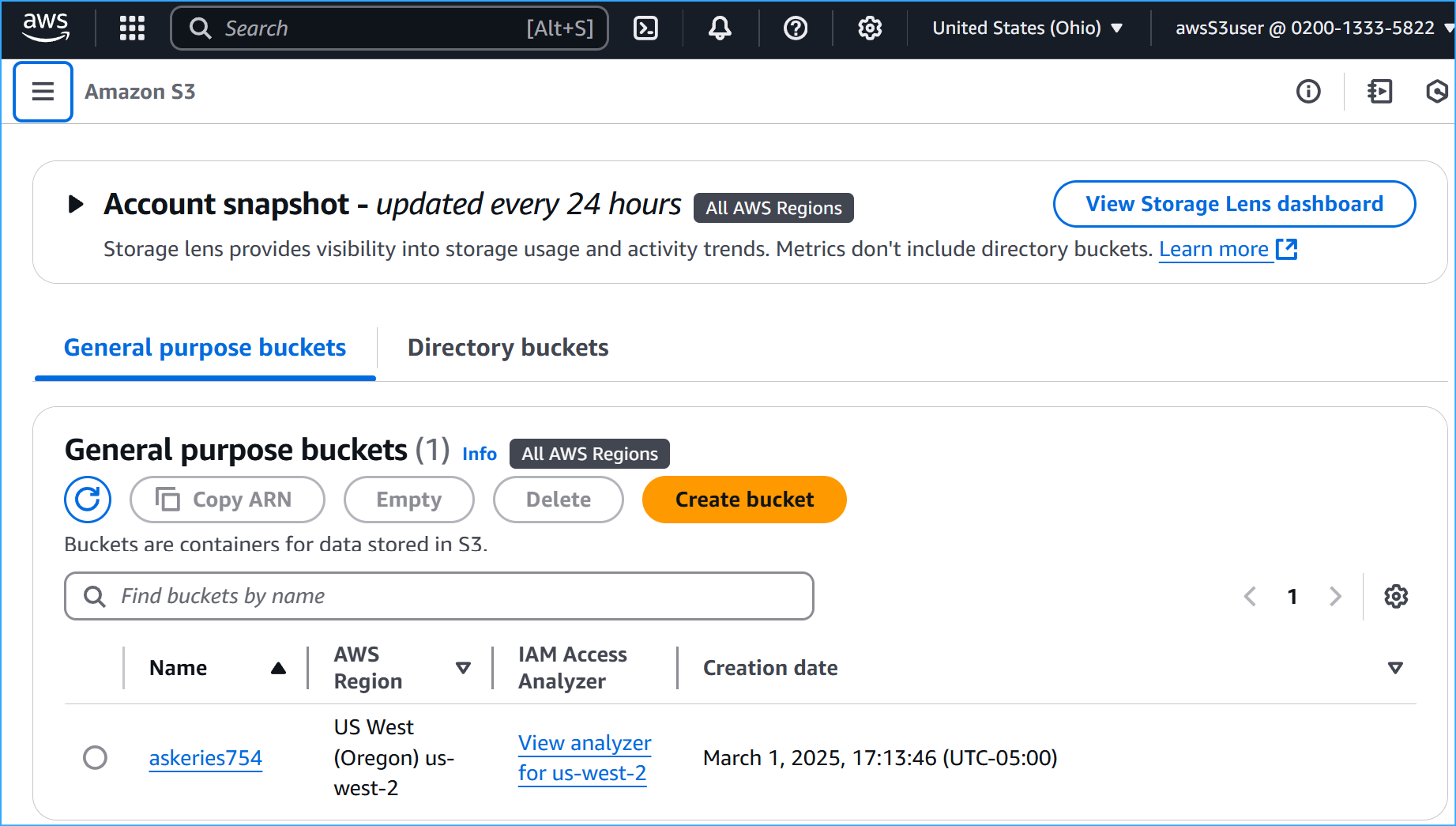
Task: Open the S3 info panel icon
Action: (x=1307, y=92)
